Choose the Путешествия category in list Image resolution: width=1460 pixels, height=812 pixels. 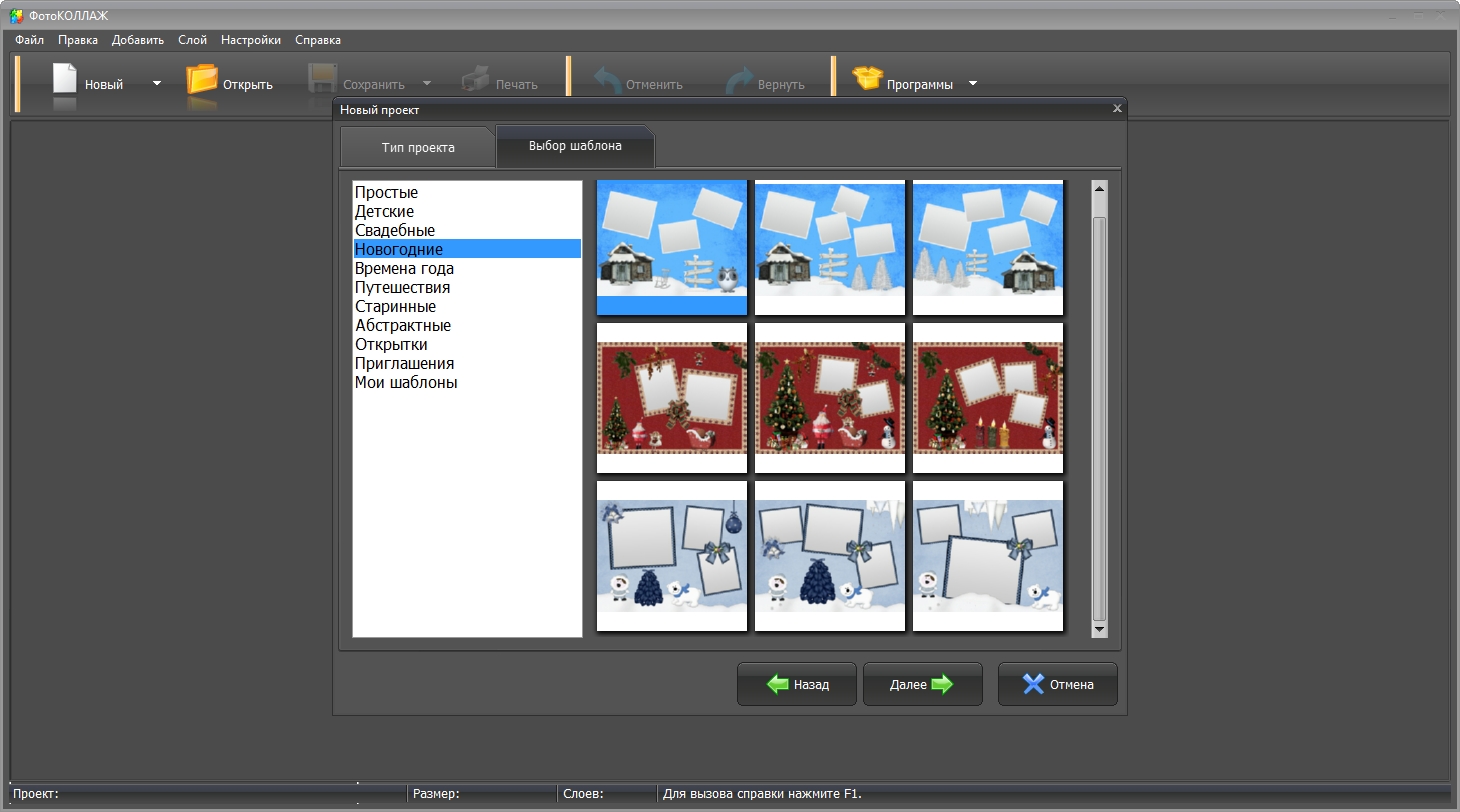(x=402, y=288)
